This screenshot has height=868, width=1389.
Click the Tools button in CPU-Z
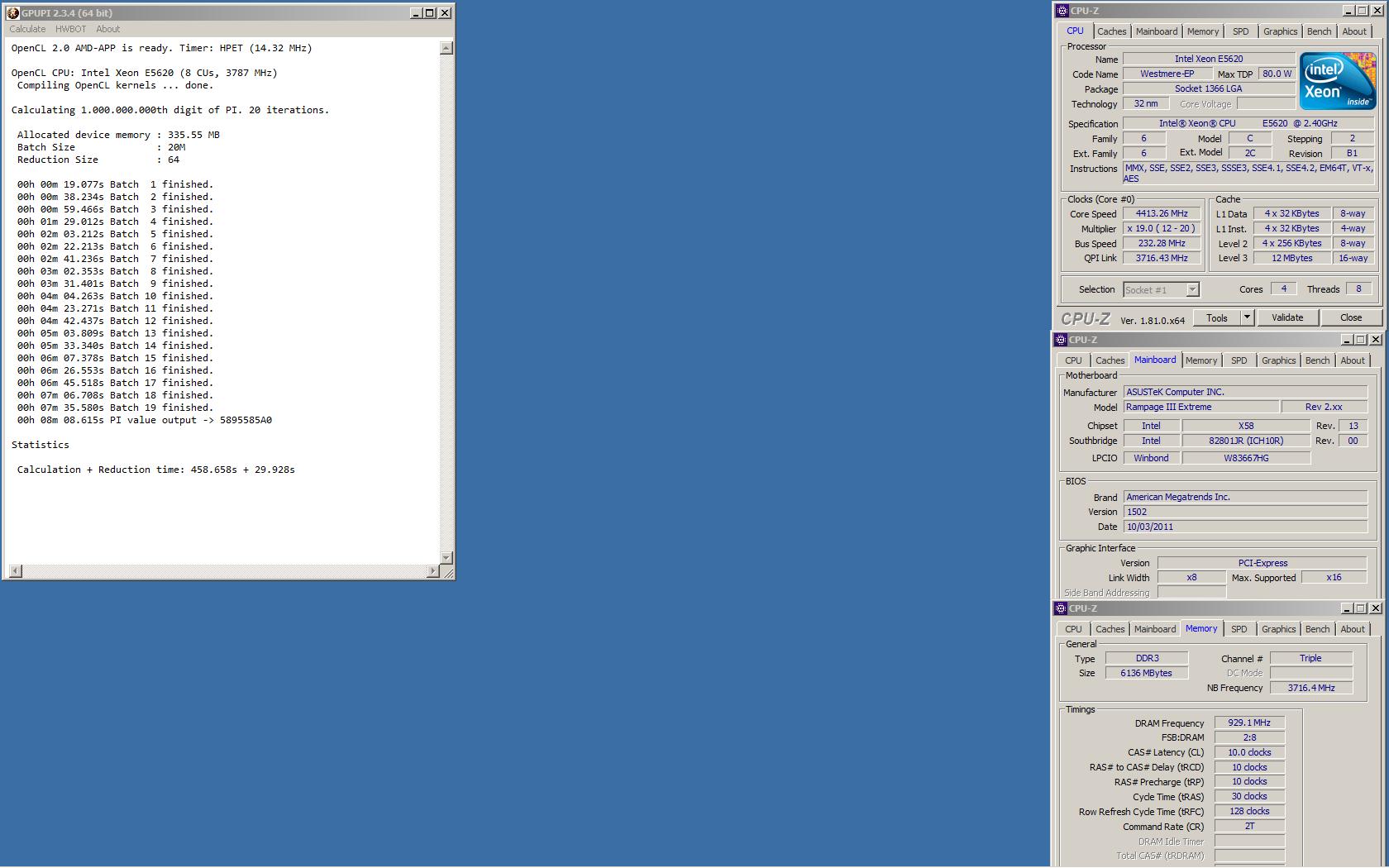1216,317
